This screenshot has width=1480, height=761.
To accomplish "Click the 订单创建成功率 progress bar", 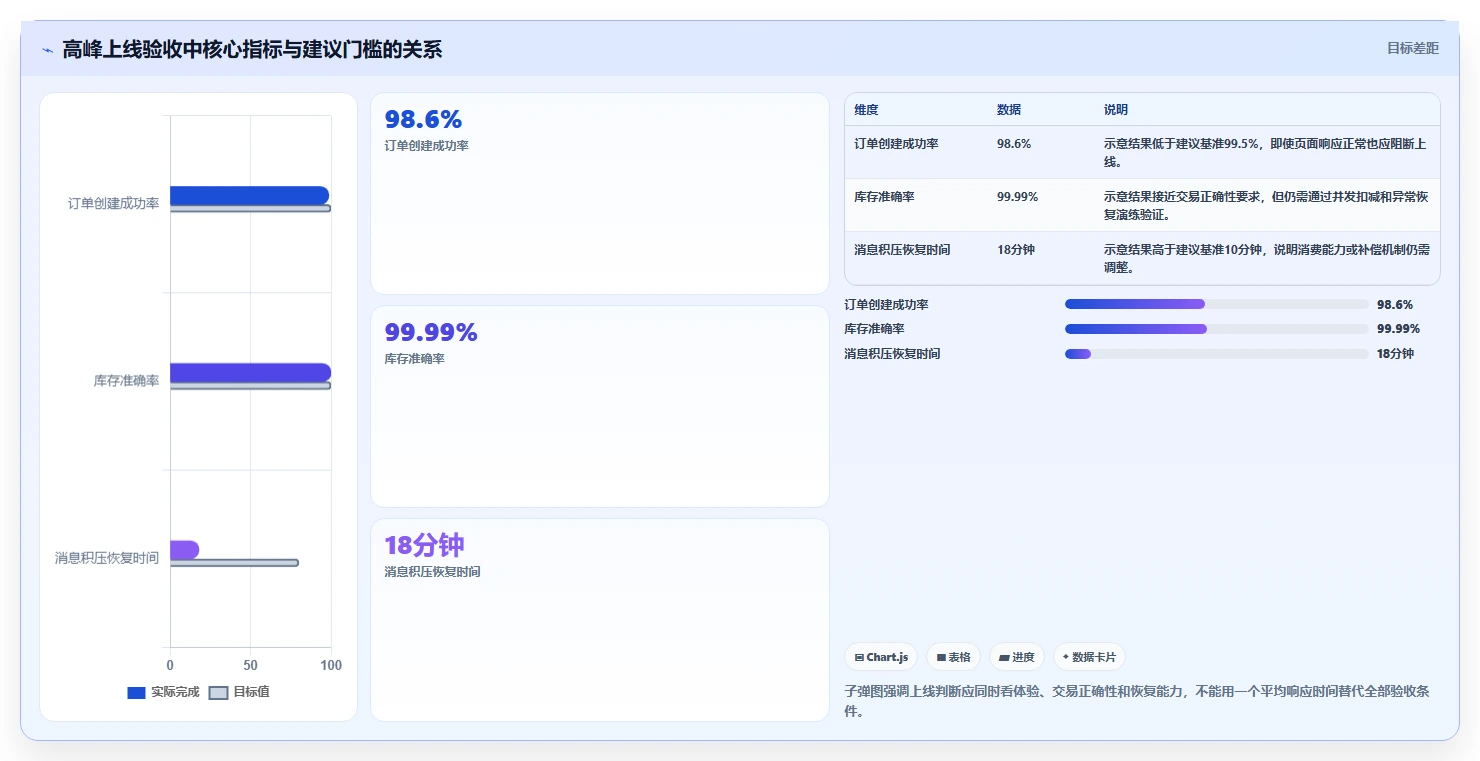I will tap(1216, 304).
